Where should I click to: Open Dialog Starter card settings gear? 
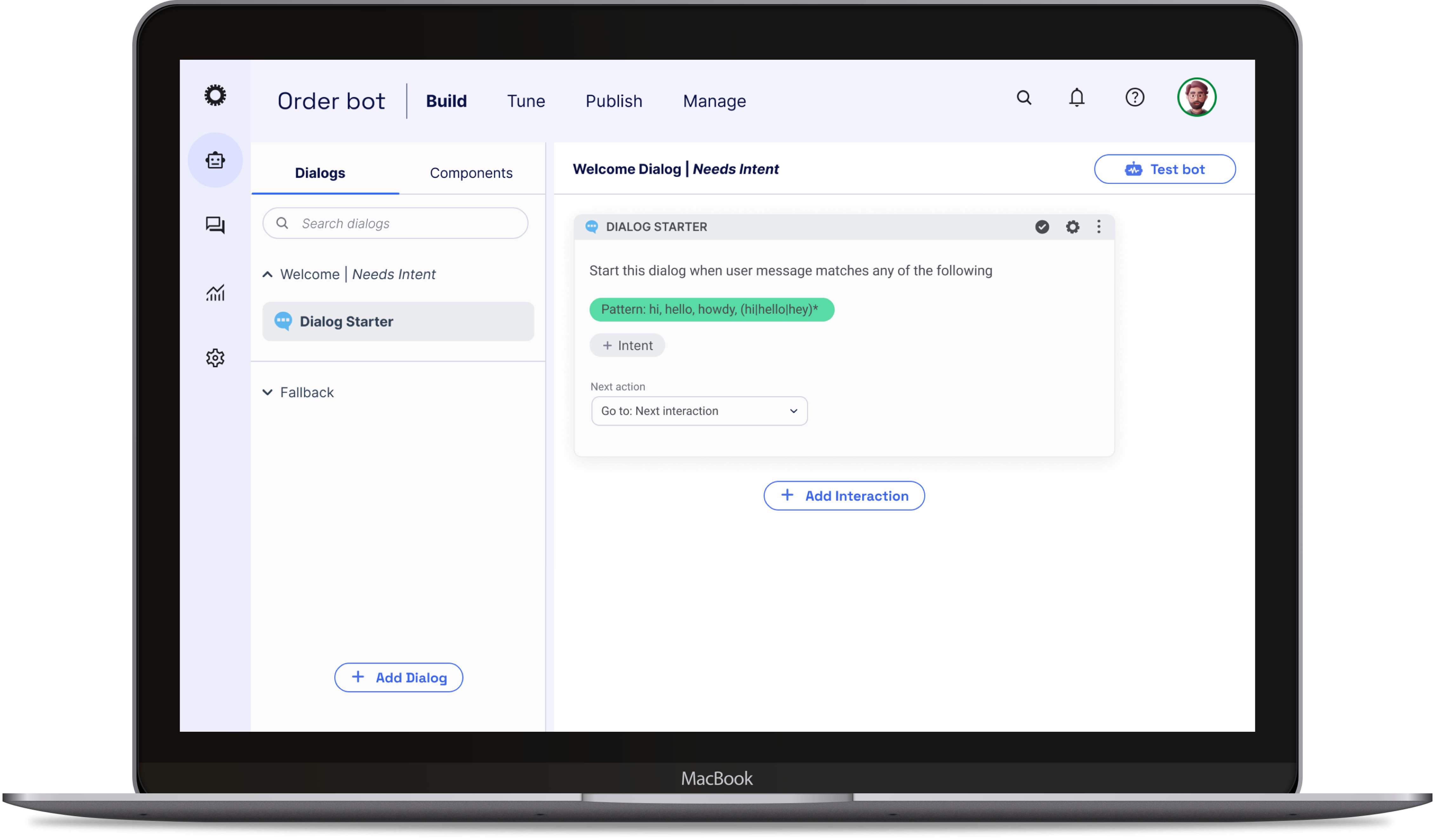(1072, 227)
